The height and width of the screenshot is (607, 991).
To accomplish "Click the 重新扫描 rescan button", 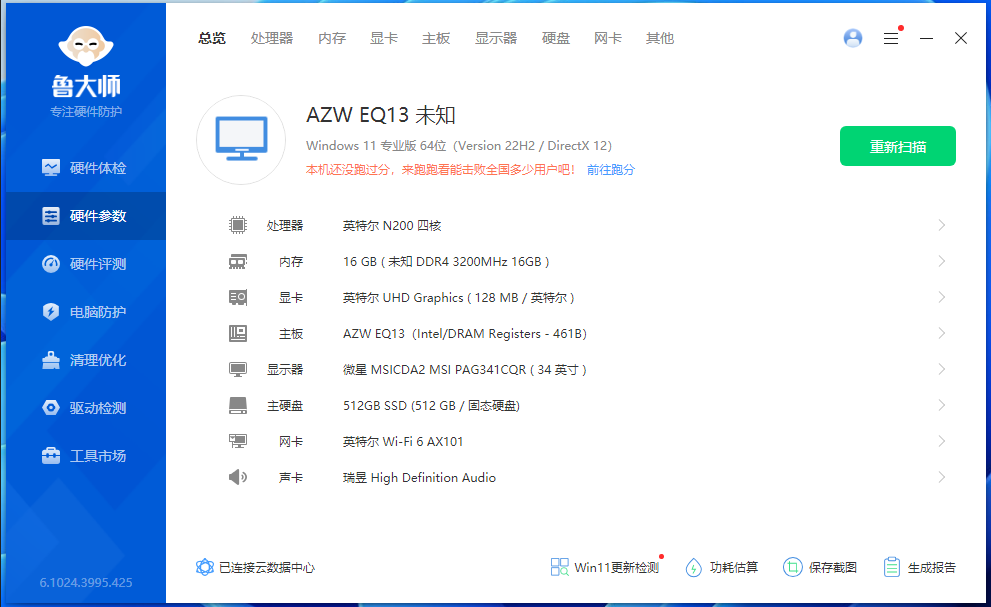I will click(x=897, y=146).
